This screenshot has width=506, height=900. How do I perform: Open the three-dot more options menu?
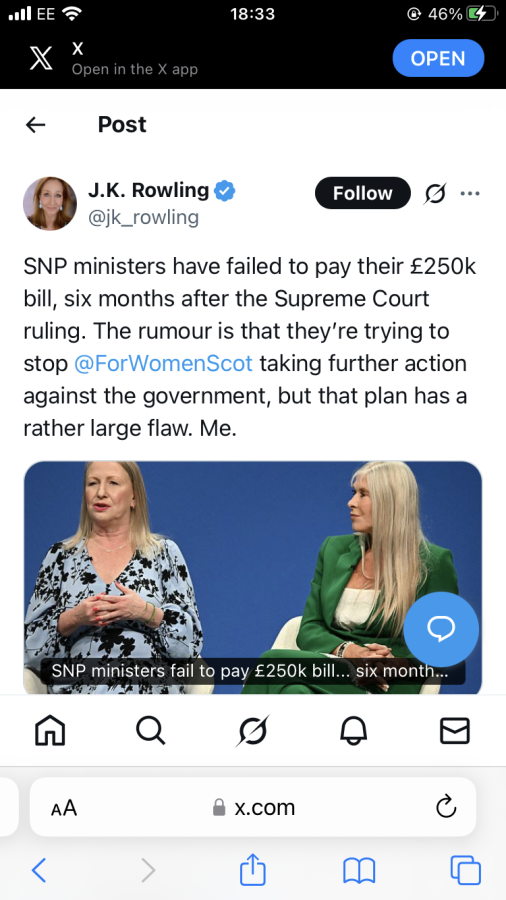(x=470, y=193)
